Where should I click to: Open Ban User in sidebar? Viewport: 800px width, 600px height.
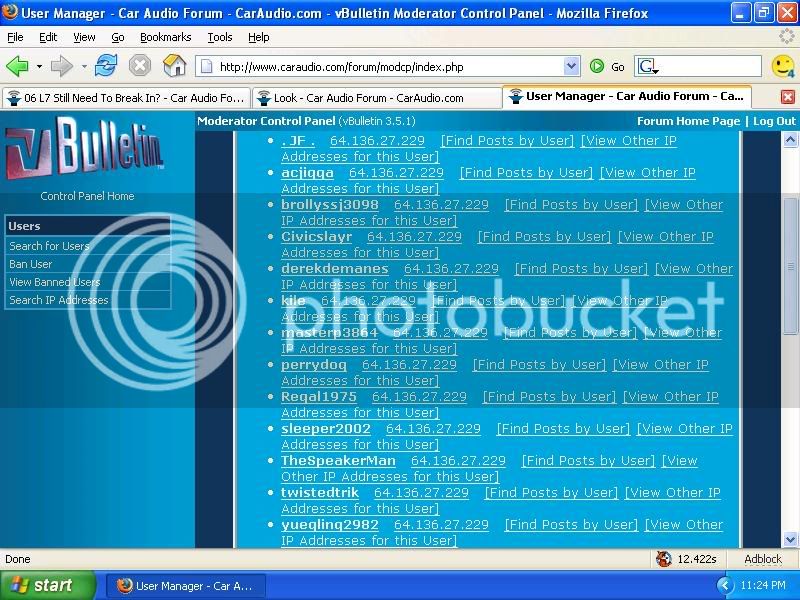click(x=31, y=264)
